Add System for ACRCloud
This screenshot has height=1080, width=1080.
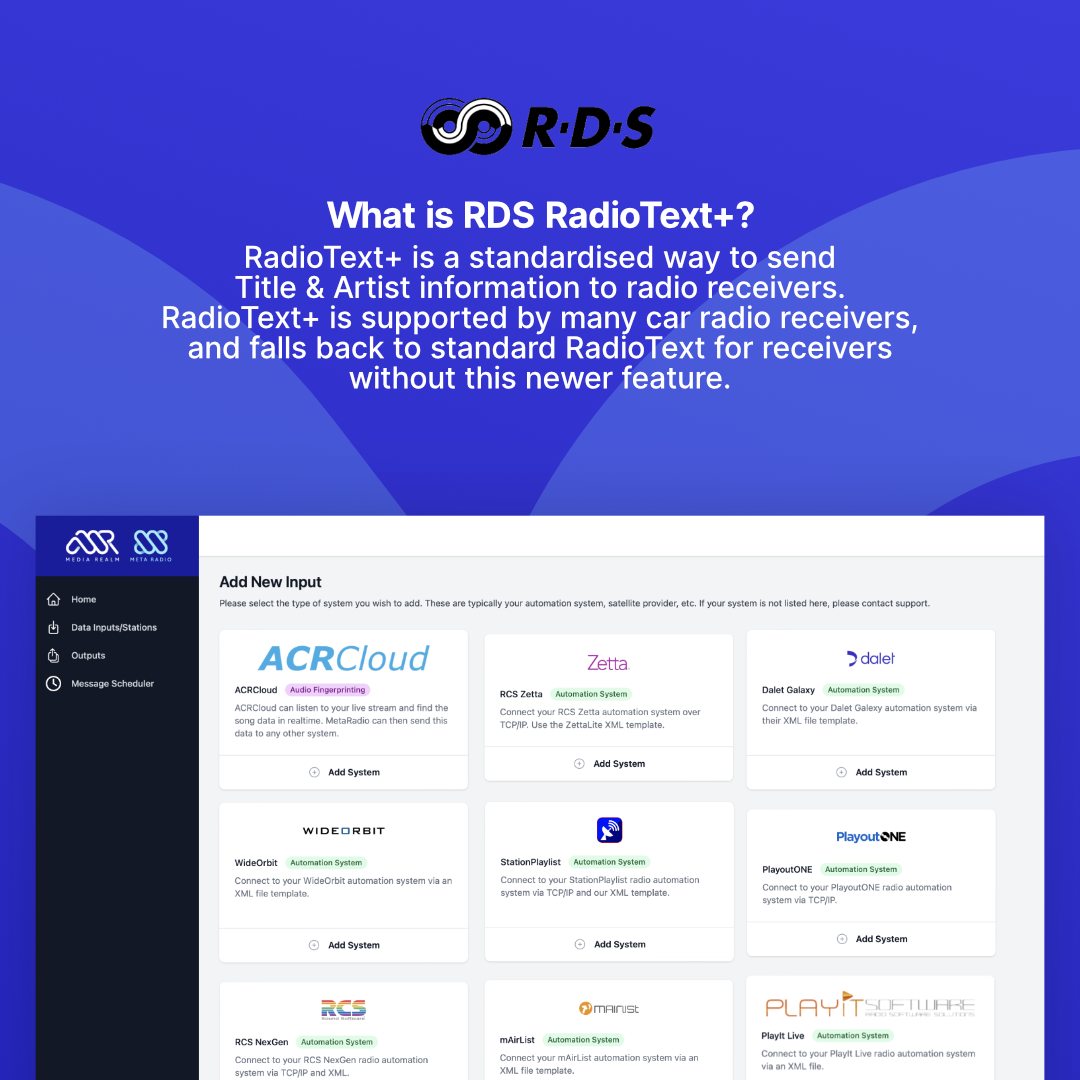[x=344, y=772]
